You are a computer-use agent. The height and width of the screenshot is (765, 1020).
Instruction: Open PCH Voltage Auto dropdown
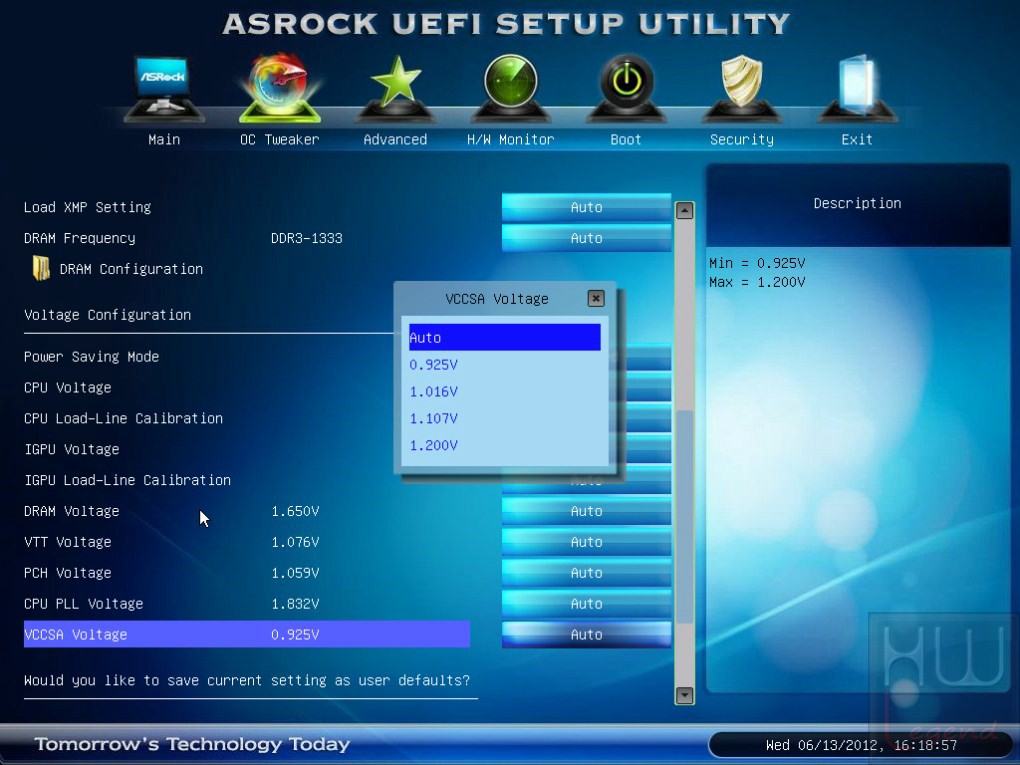click(586, 573)
